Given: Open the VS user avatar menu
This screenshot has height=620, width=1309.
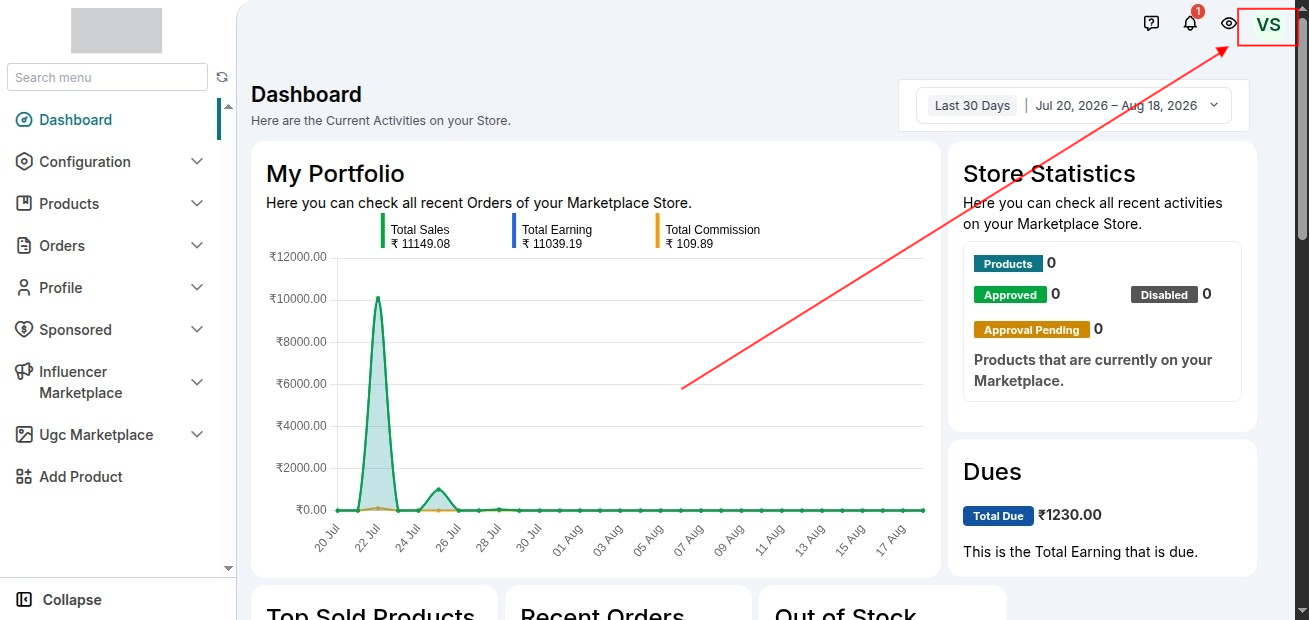Looking at the screenshot, I should [1268, 26].
